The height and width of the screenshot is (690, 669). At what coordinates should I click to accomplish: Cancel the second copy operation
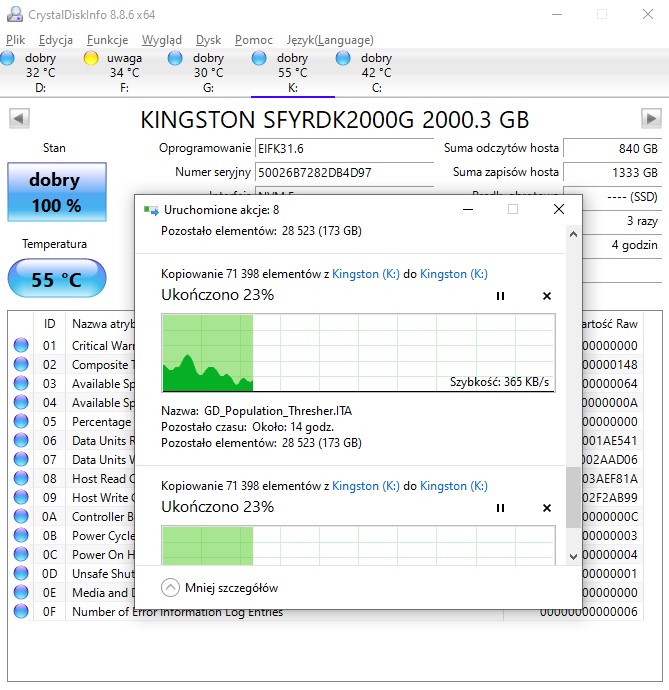coord(546,508)
